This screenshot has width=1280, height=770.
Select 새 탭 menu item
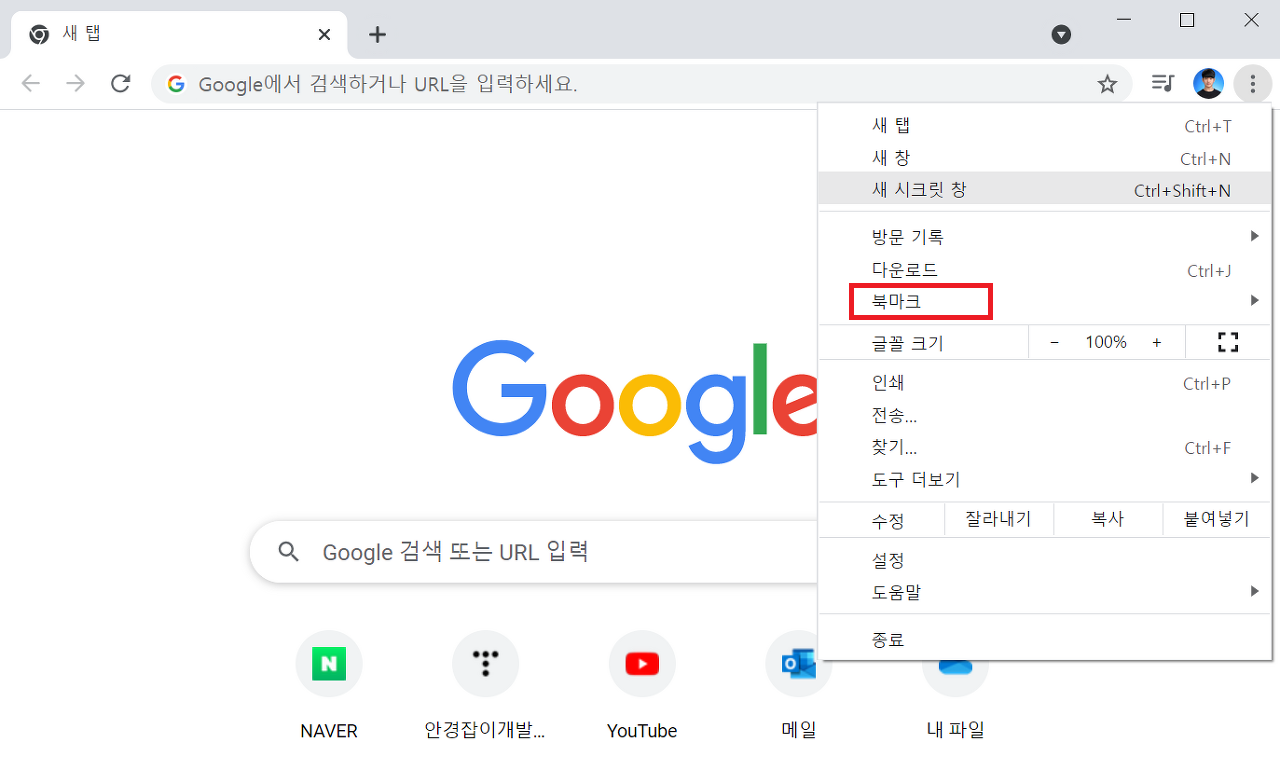point(1045,126)
